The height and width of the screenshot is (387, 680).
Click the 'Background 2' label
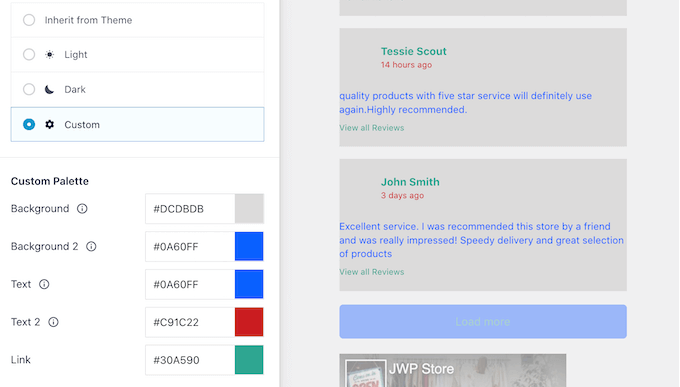(x=45, y=246)
